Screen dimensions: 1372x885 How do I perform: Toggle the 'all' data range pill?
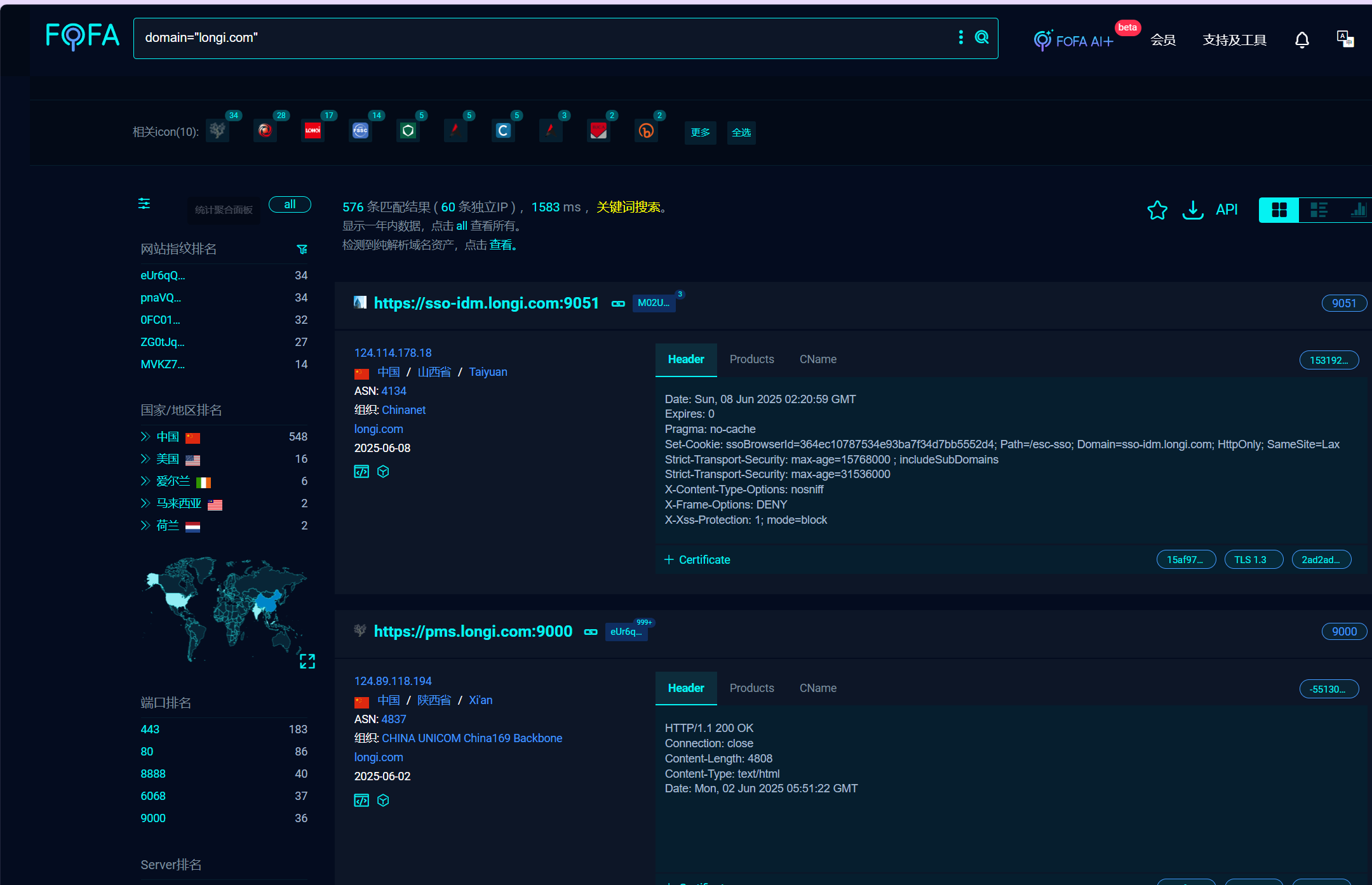pyautogui.click(x=290, y=204)
